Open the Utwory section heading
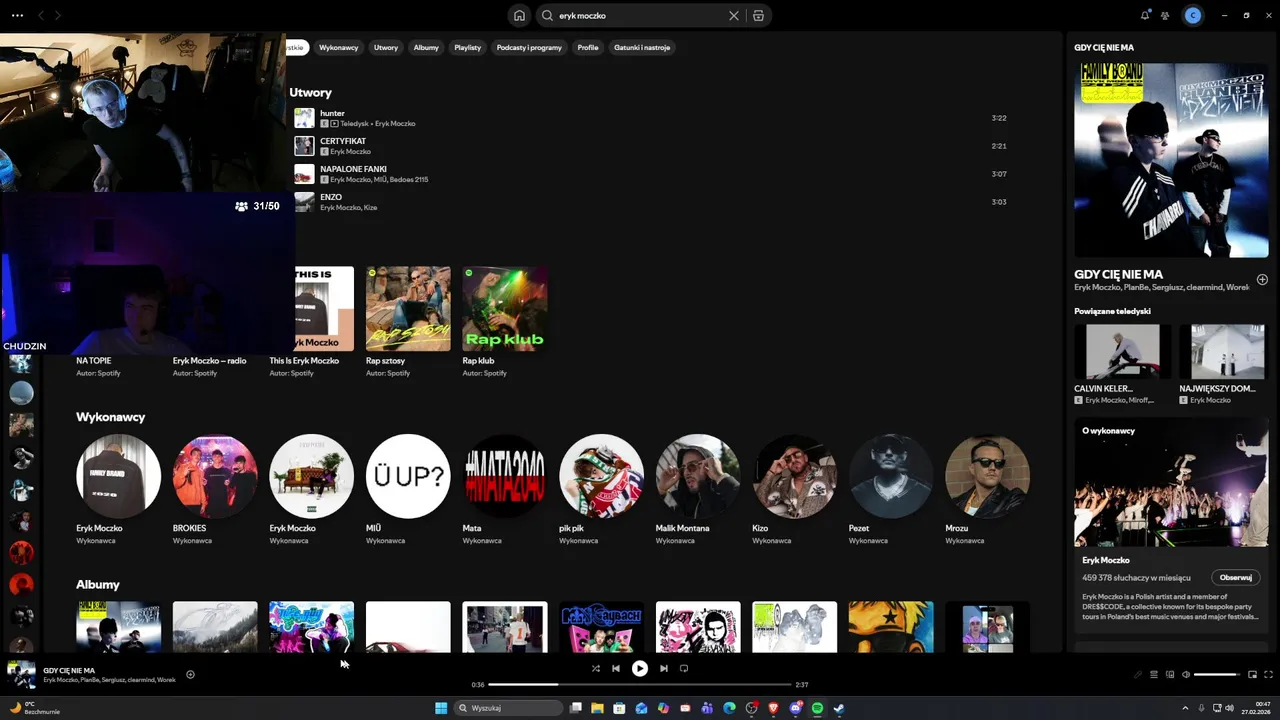The image size is (1280, 720). click(310, 92)
